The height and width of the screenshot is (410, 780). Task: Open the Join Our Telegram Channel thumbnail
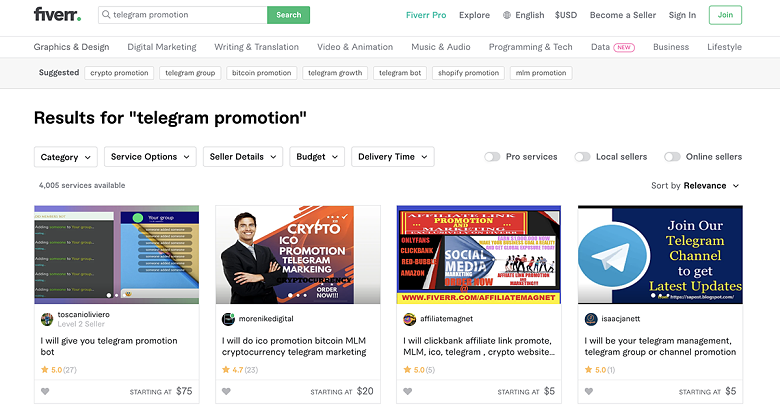coord(660,255)
